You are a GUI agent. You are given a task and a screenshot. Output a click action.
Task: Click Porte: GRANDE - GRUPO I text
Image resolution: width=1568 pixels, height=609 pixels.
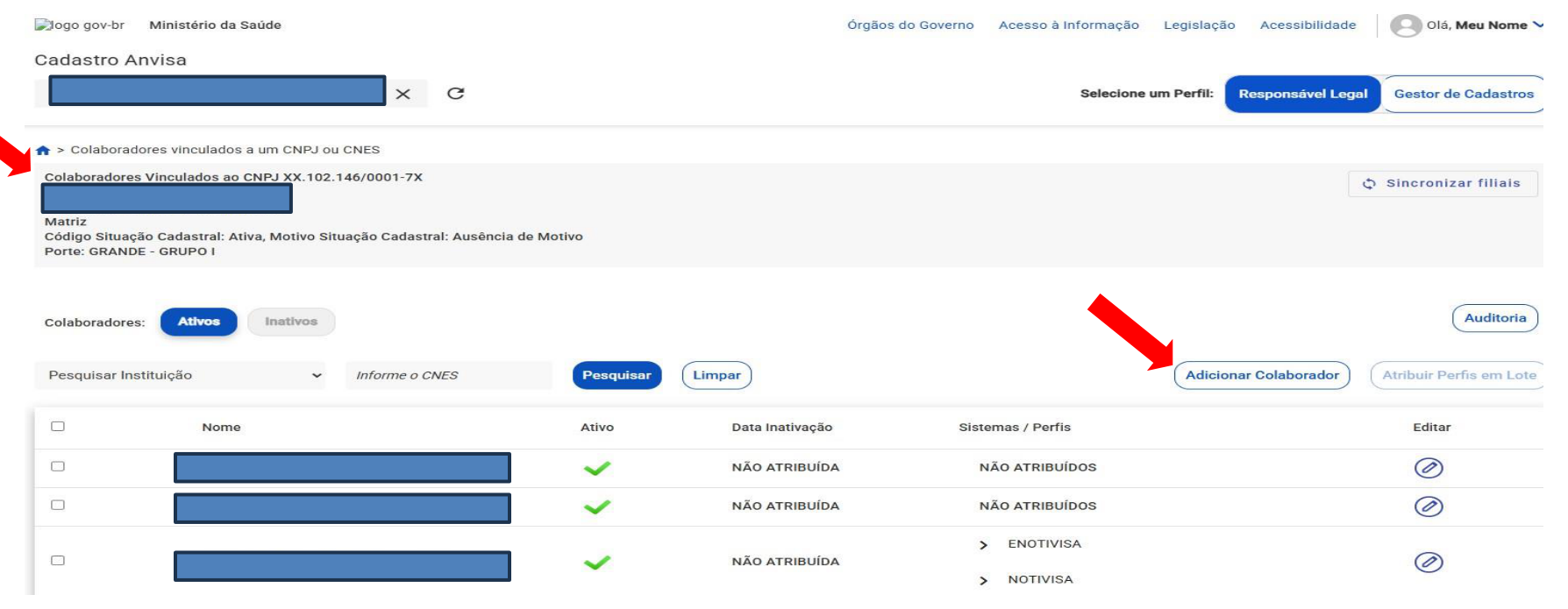[130, 251]
